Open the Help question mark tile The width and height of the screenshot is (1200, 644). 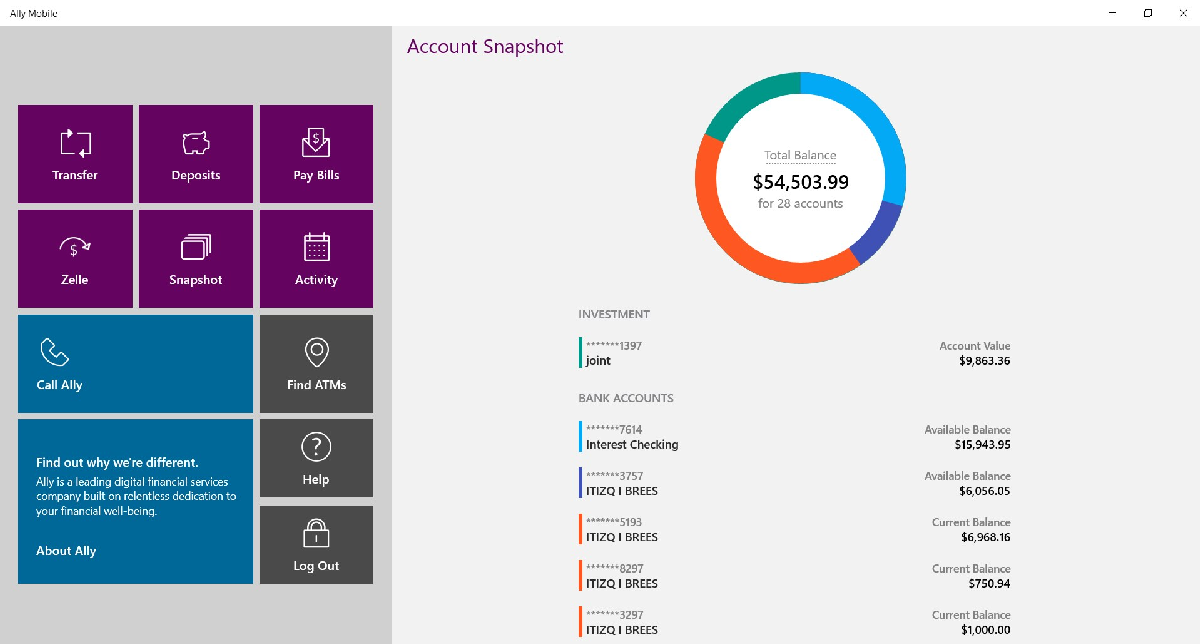[316, 458]
